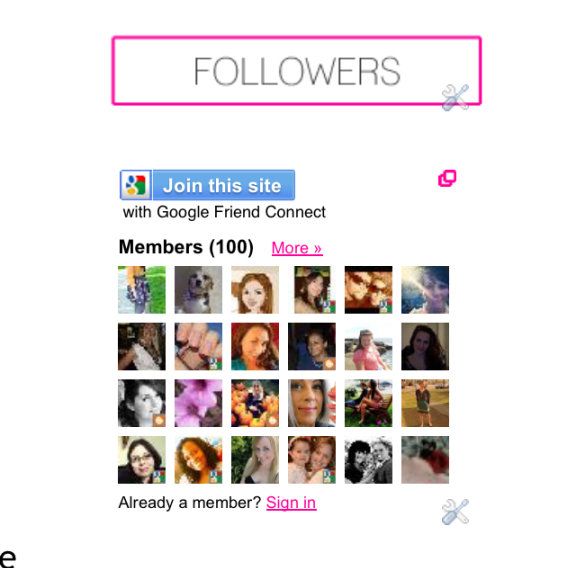Image resolution: width=572 pixels, height=568 pixels.
Task: Select the girl in pink by sea avatar
Action: pyautogui.click(x=368, y=346)
